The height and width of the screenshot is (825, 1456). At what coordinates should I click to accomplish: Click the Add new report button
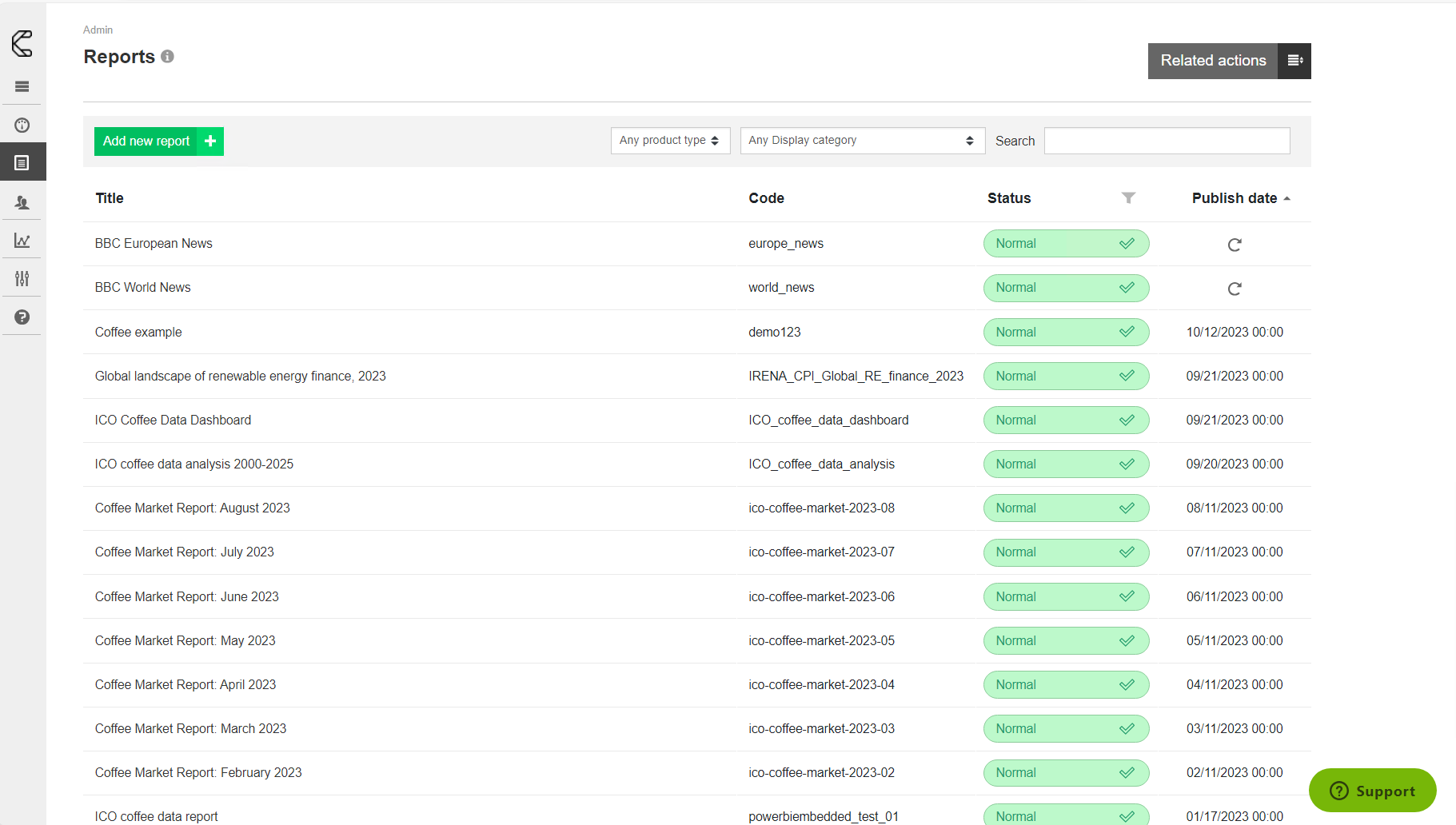pyautogui.click(x=158, y=141)
